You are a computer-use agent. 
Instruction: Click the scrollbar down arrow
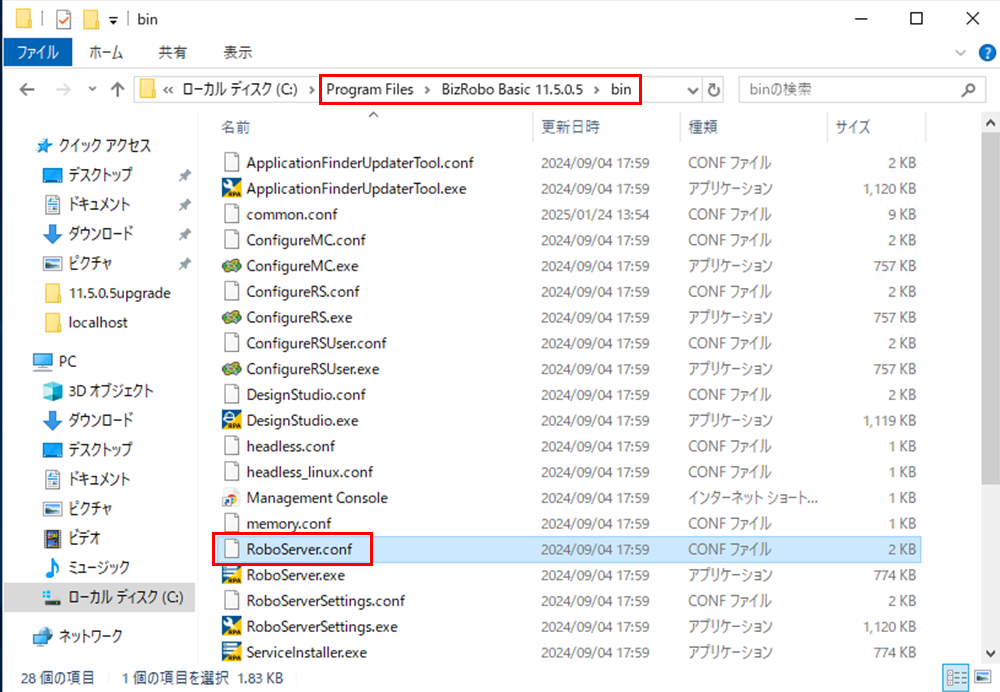[990, 653]
